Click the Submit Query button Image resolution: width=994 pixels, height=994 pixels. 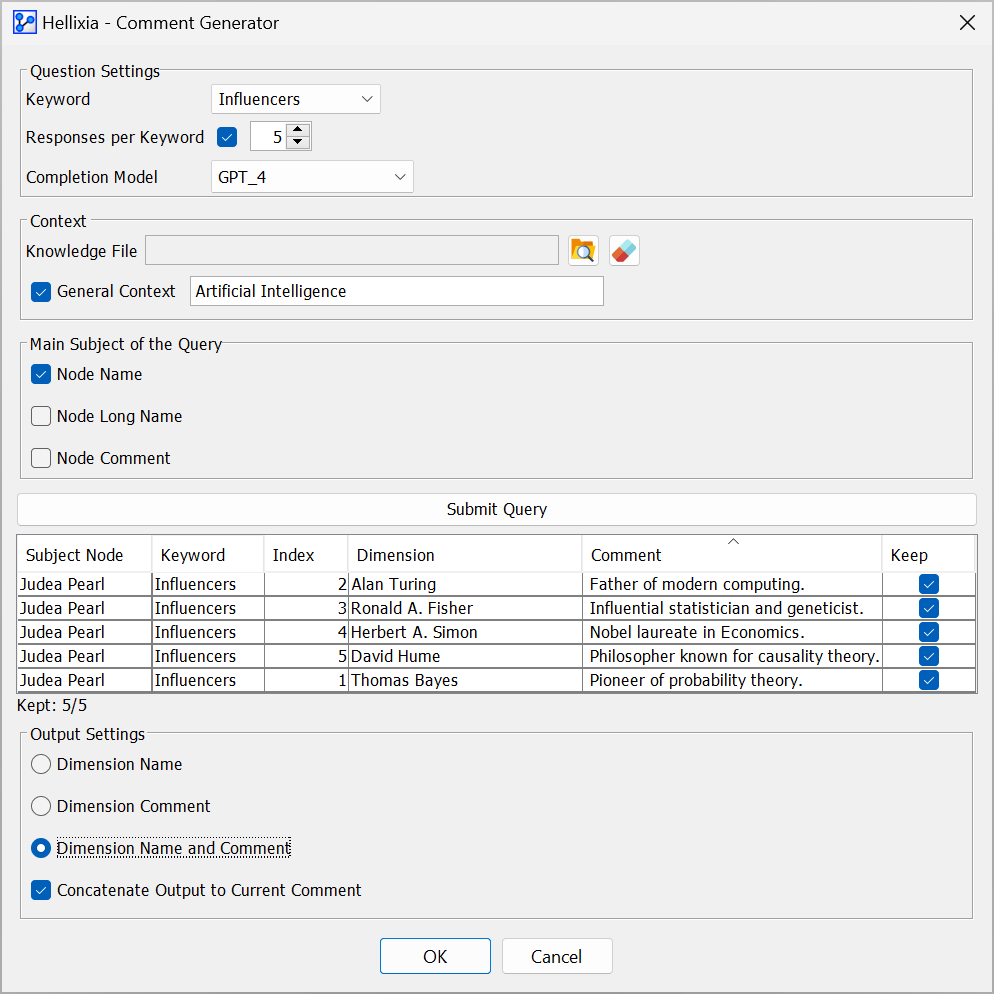(x=497, y=509)
